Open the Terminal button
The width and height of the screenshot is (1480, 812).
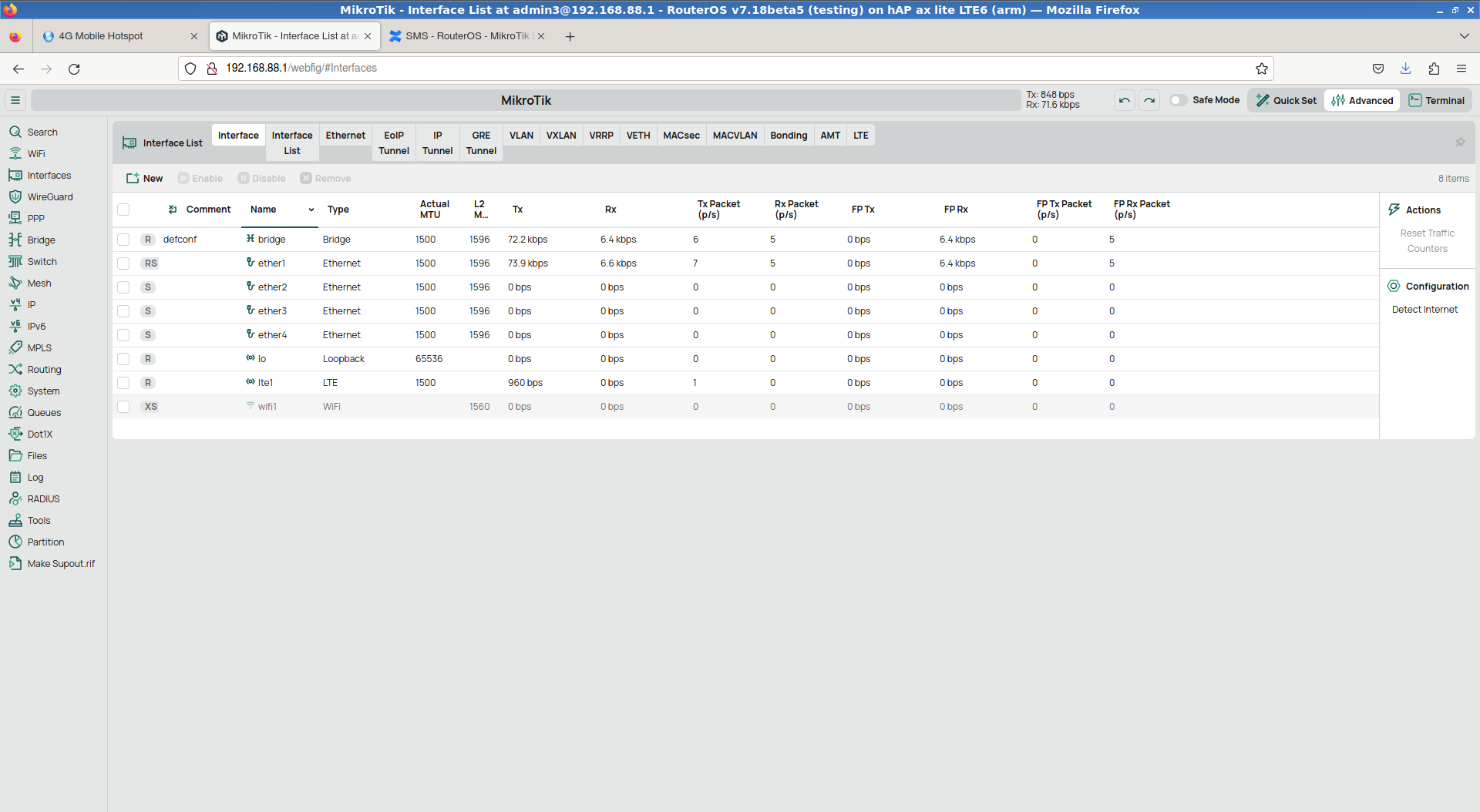[x=1437, y=100]
